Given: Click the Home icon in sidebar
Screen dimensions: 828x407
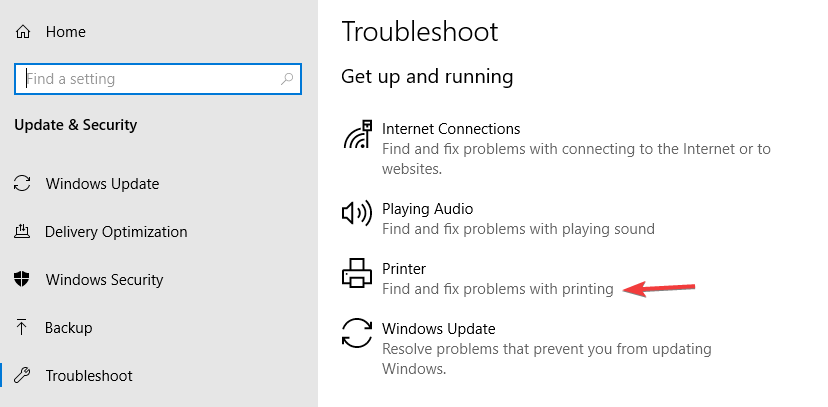Looking at the screenshot, I should (x=22, y=32).
